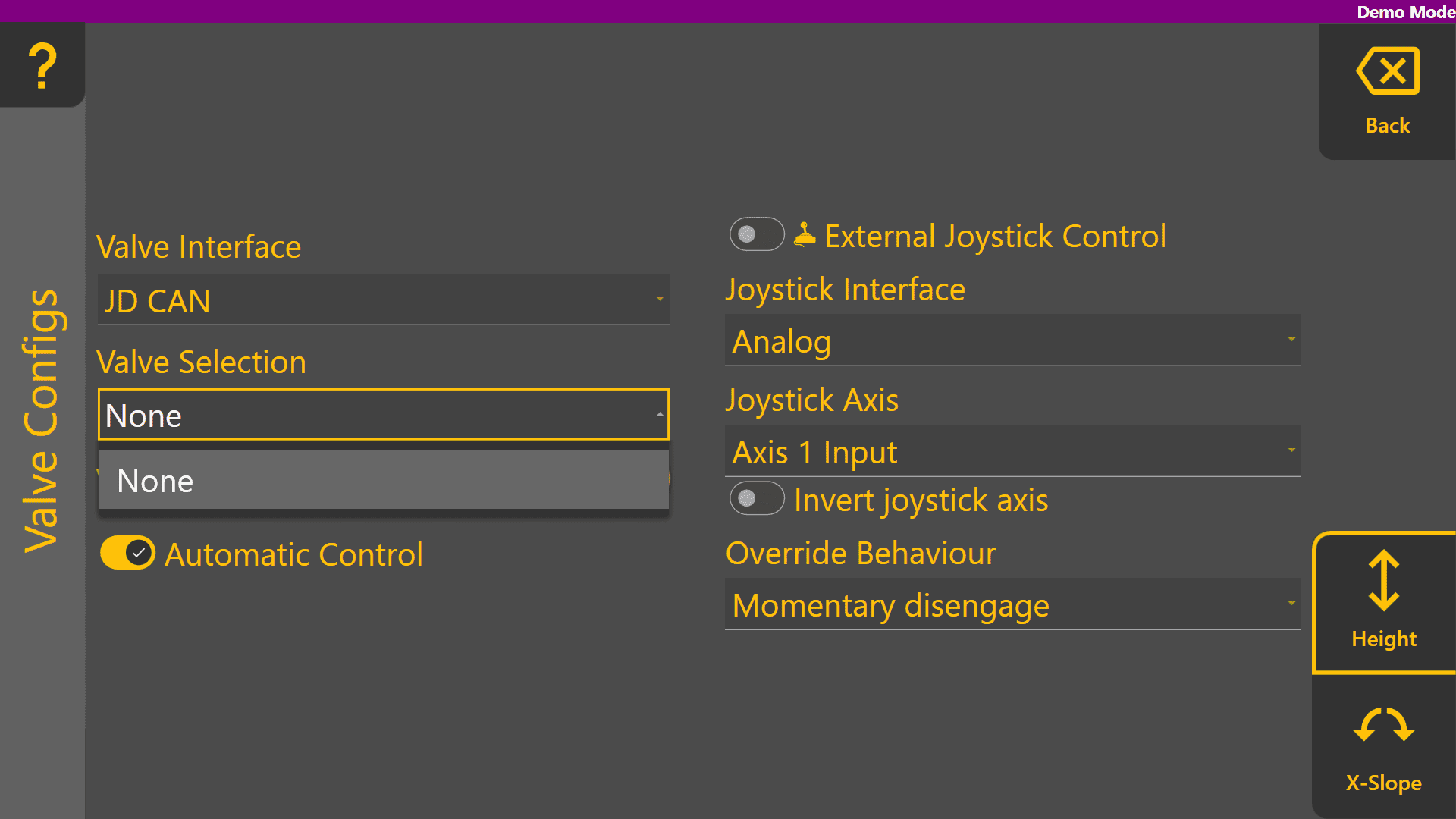Toggle Invert joystick axis switch
Viewport: 1456px width, 819px height.
pos(756,498)
